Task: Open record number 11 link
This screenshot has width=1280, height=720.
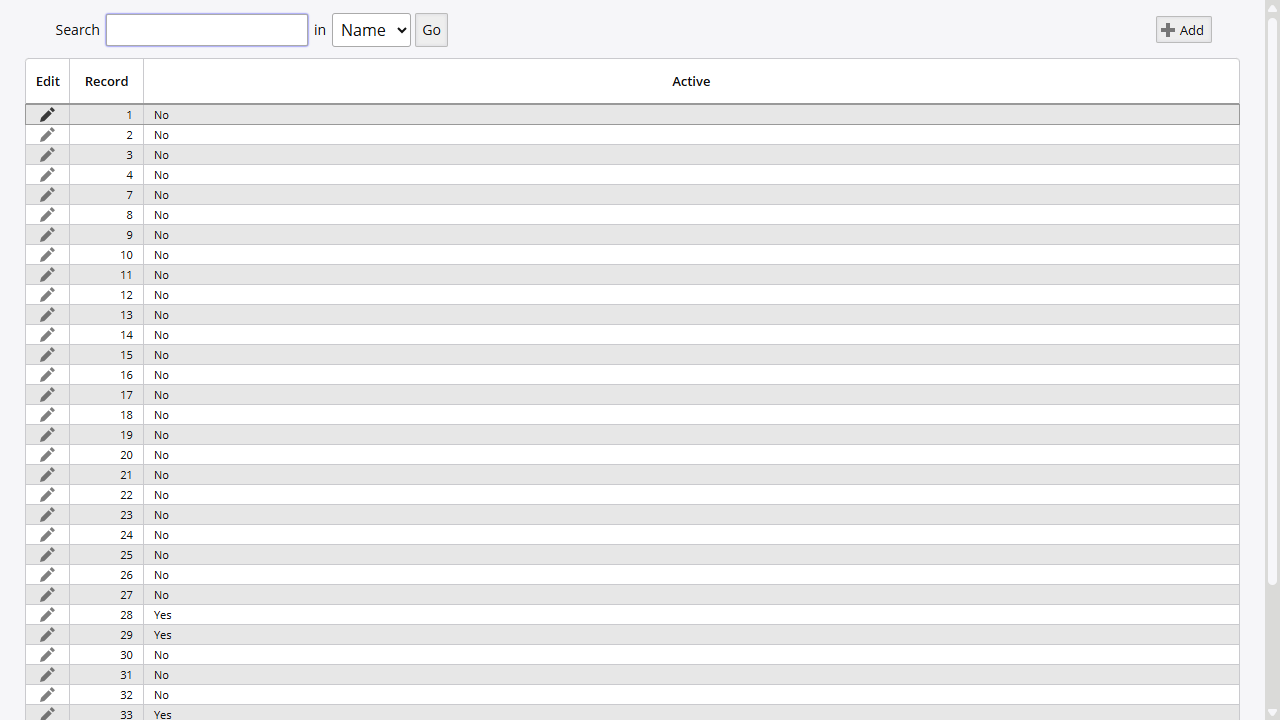Action: click(x=126, y=275)
